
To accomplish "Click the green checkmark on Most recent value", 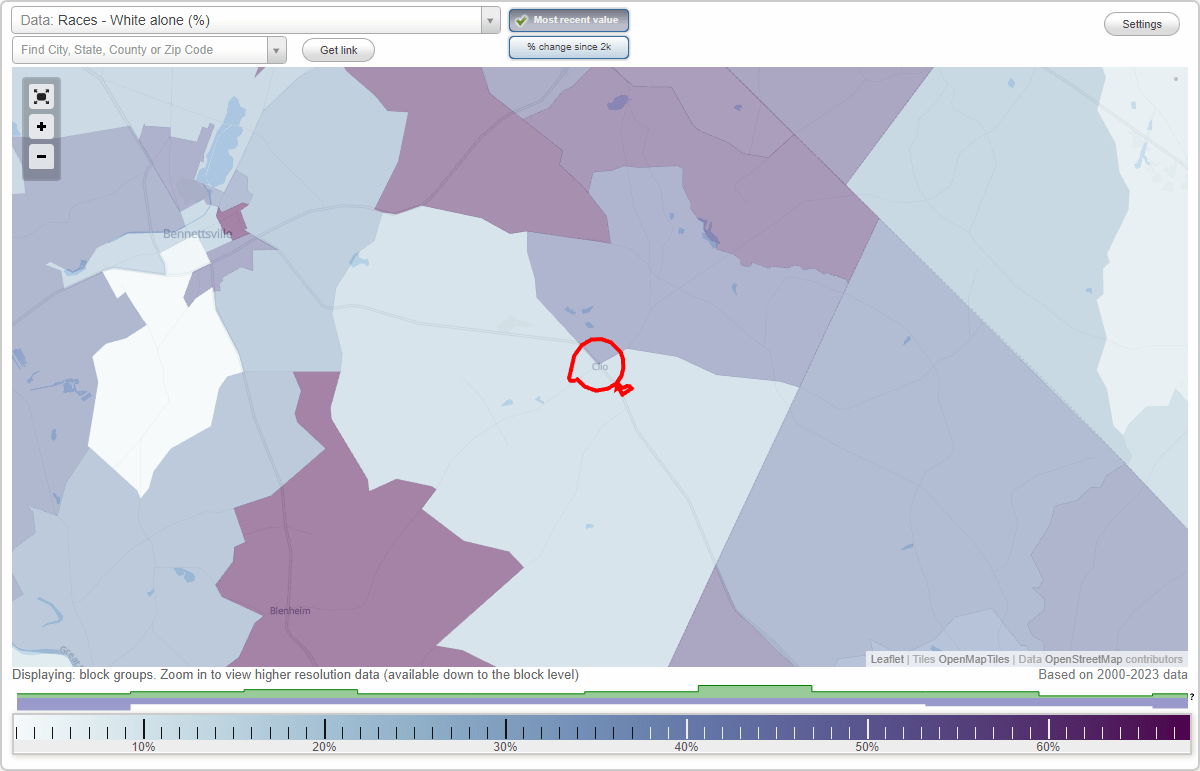I will pyautogui.click(x=523, y=19).
